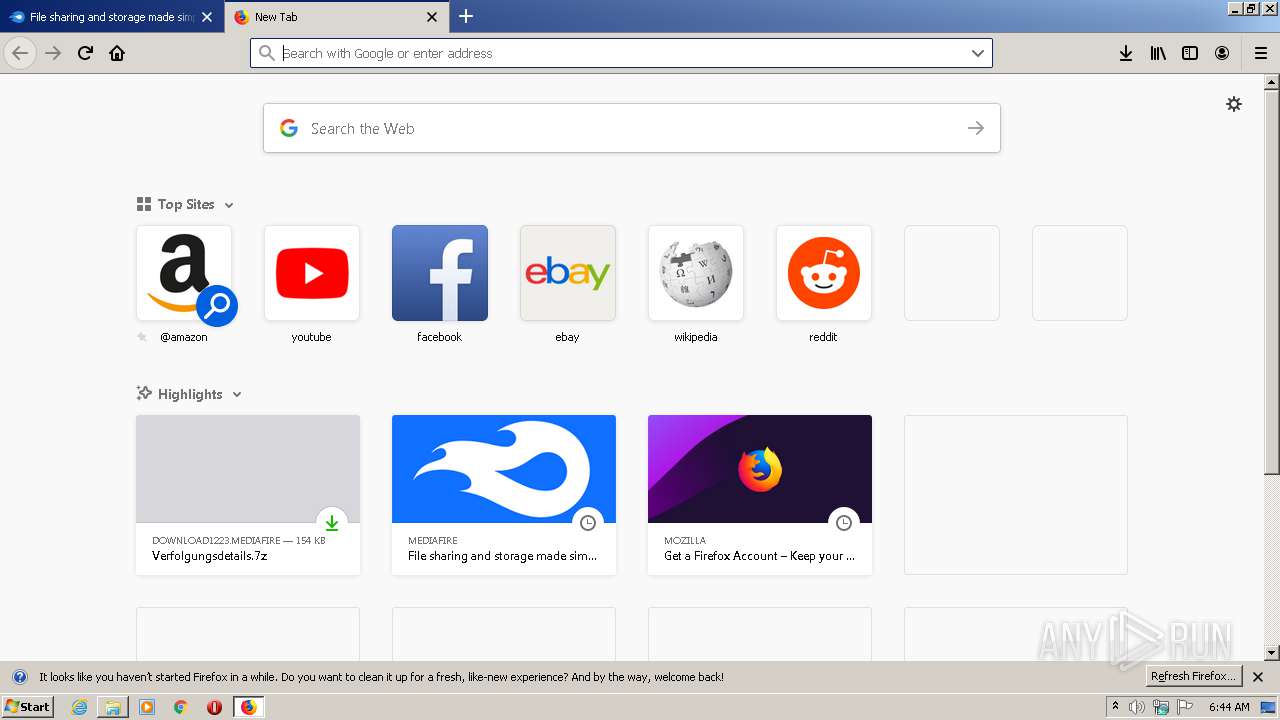Open the Firefox Account avatar icon

click(1222, 53)
